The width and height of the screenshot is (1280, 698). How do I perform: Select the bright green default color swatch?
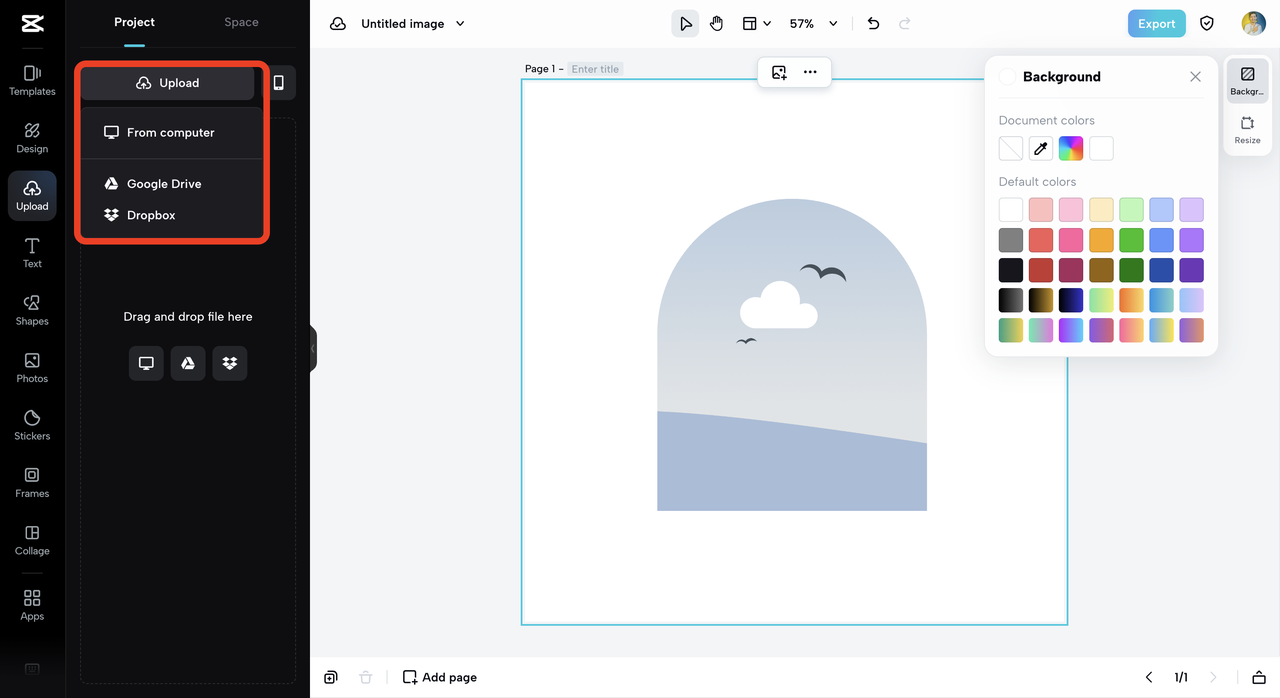[x=1131, y=240]
